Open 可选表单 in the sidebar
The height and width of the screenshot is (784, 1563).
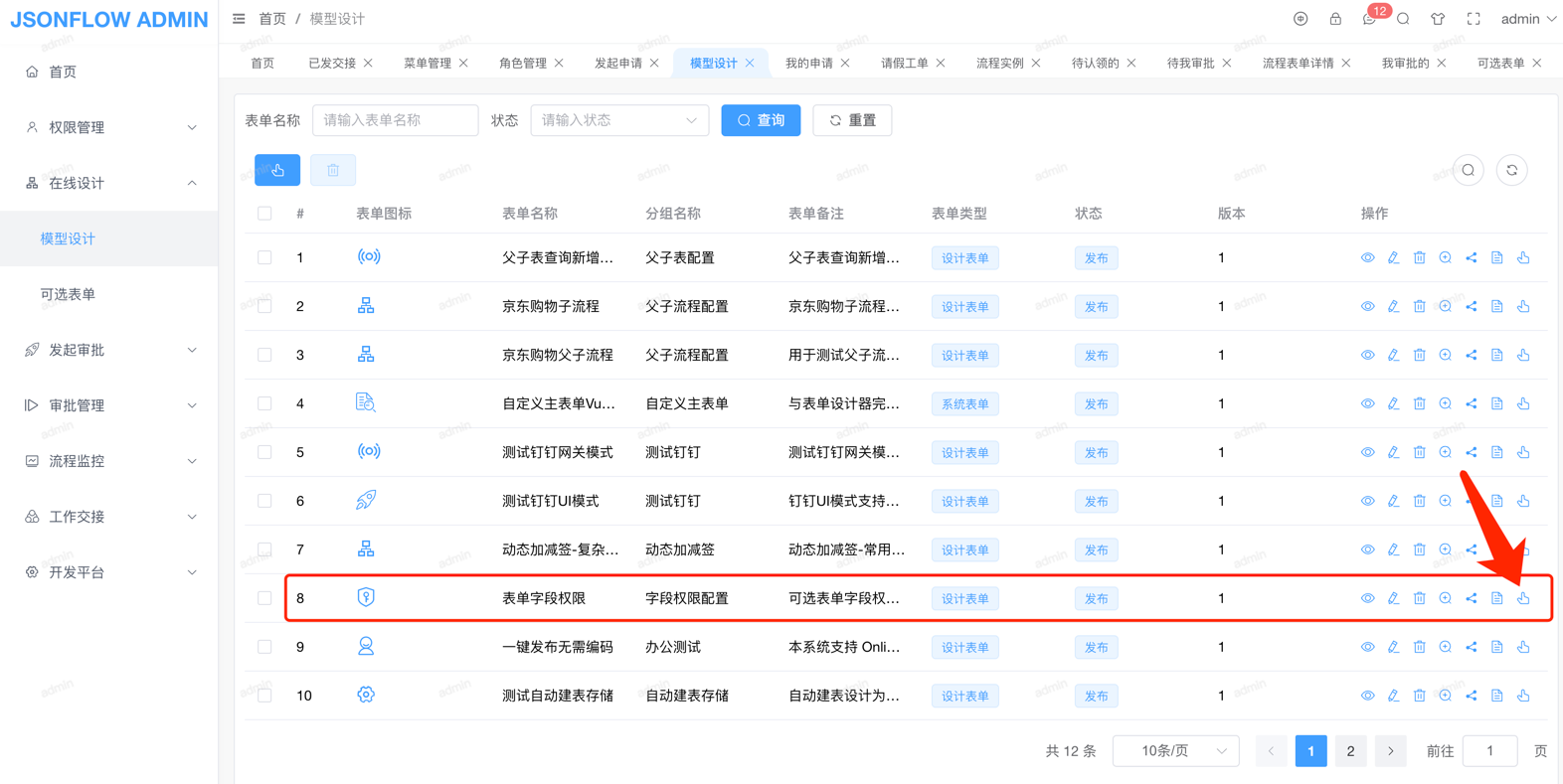[x=69, y=294]
